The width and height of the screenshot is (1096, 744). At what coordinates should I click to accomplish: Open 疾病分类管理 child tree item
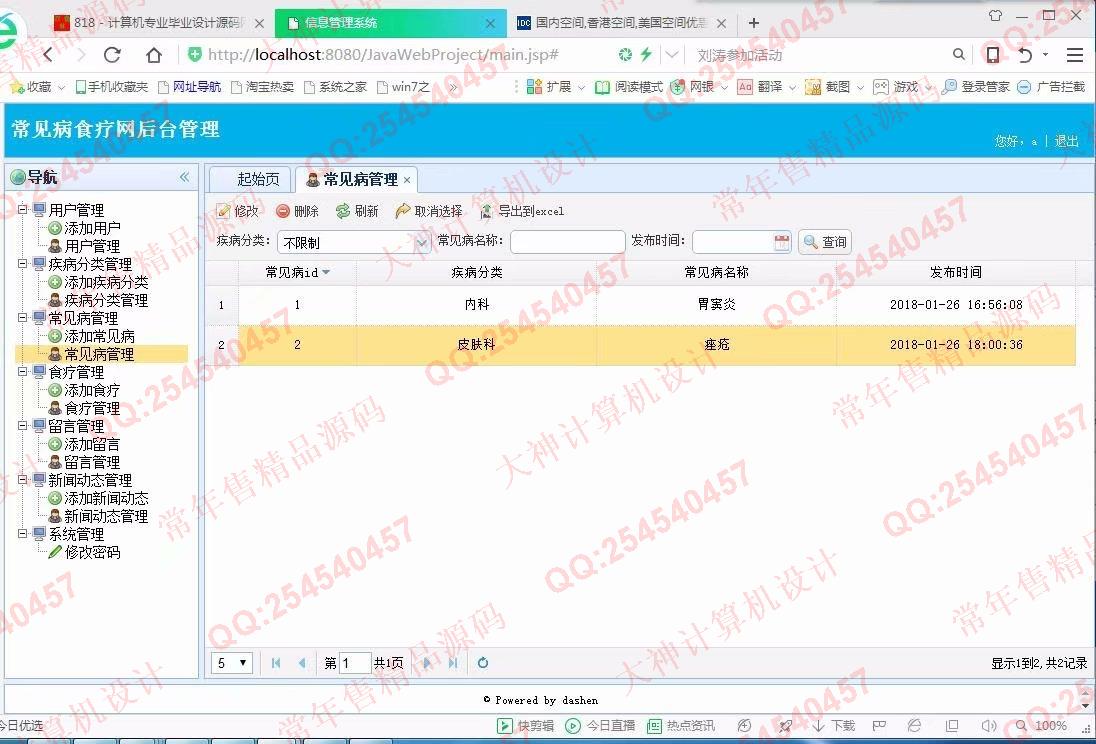tap(99, 301)
